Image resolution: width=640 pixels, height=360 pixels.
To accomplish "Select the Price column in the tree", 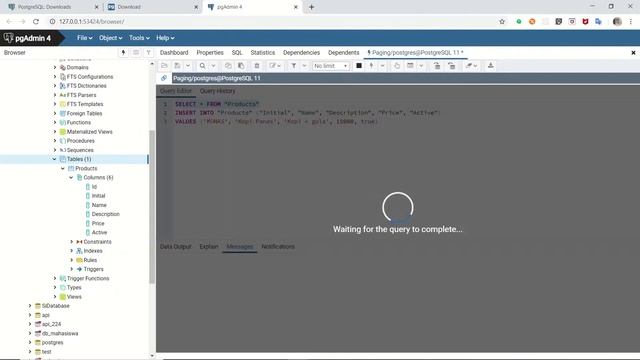I will pyautogui.click(x=98, y=223).
